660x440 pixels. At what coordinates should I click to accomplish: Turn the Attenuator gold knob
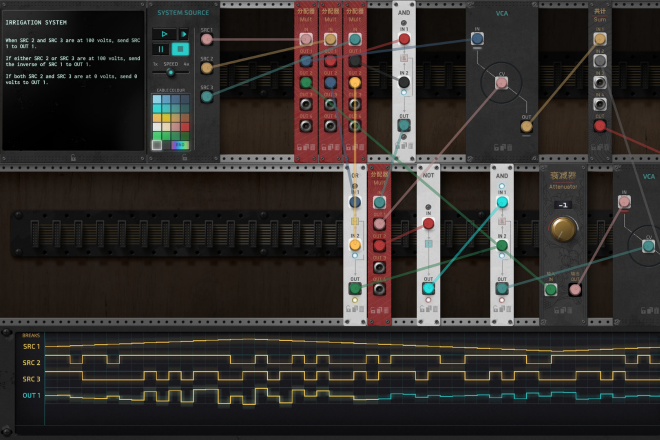563,231
